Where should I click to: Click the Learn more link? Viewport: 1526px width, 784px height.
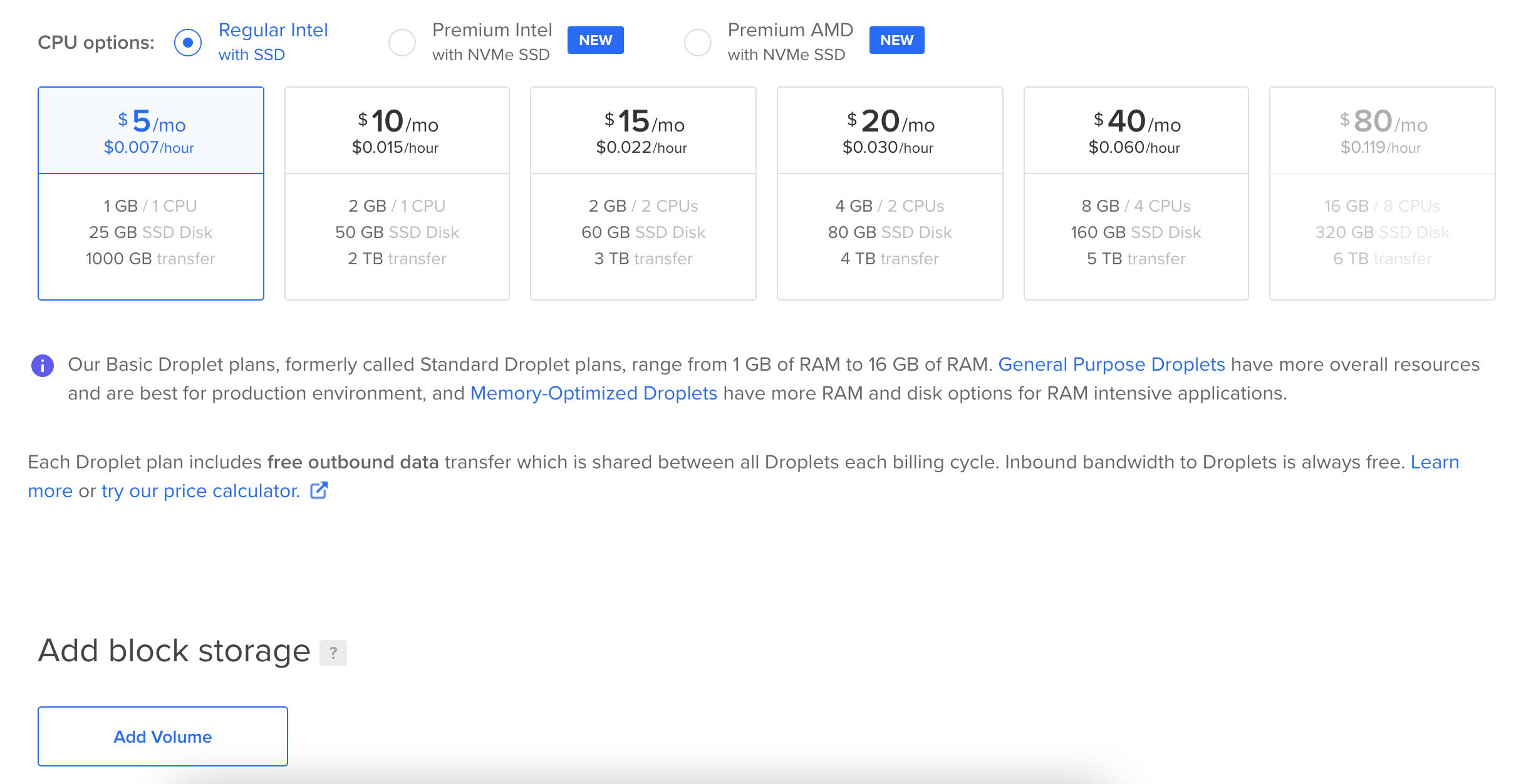click(1435, 462)
